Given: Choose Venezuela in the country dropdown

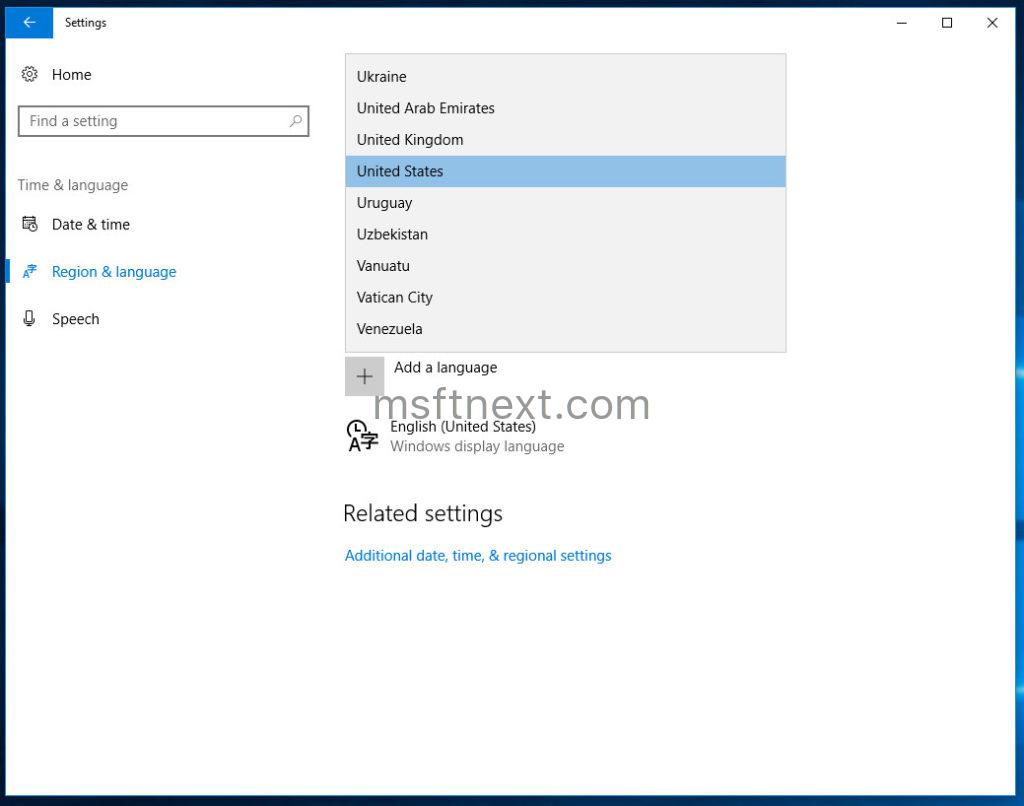Looking at the screenshot, I should click(390, 328).
